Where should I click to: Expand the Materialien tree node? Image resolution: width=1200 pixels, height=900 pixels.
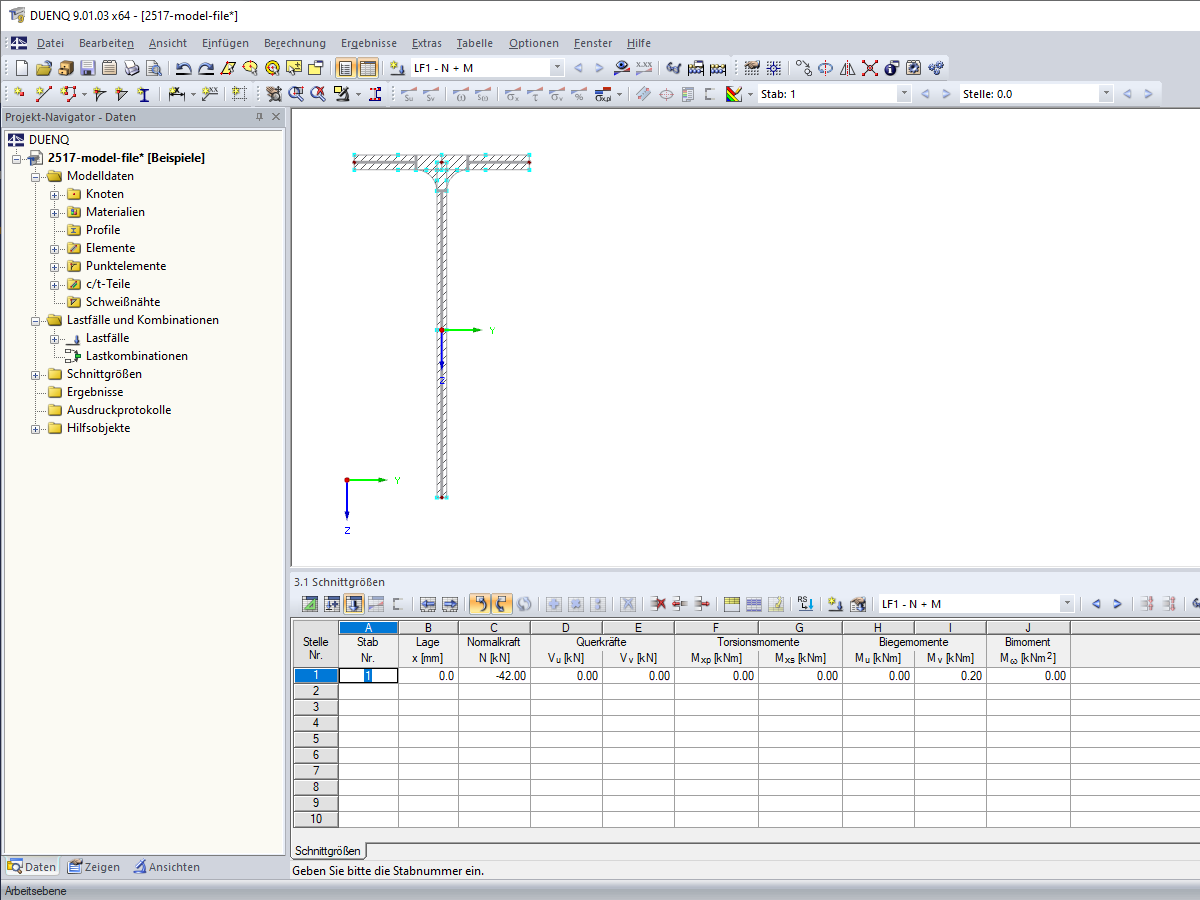pos(55,212)
